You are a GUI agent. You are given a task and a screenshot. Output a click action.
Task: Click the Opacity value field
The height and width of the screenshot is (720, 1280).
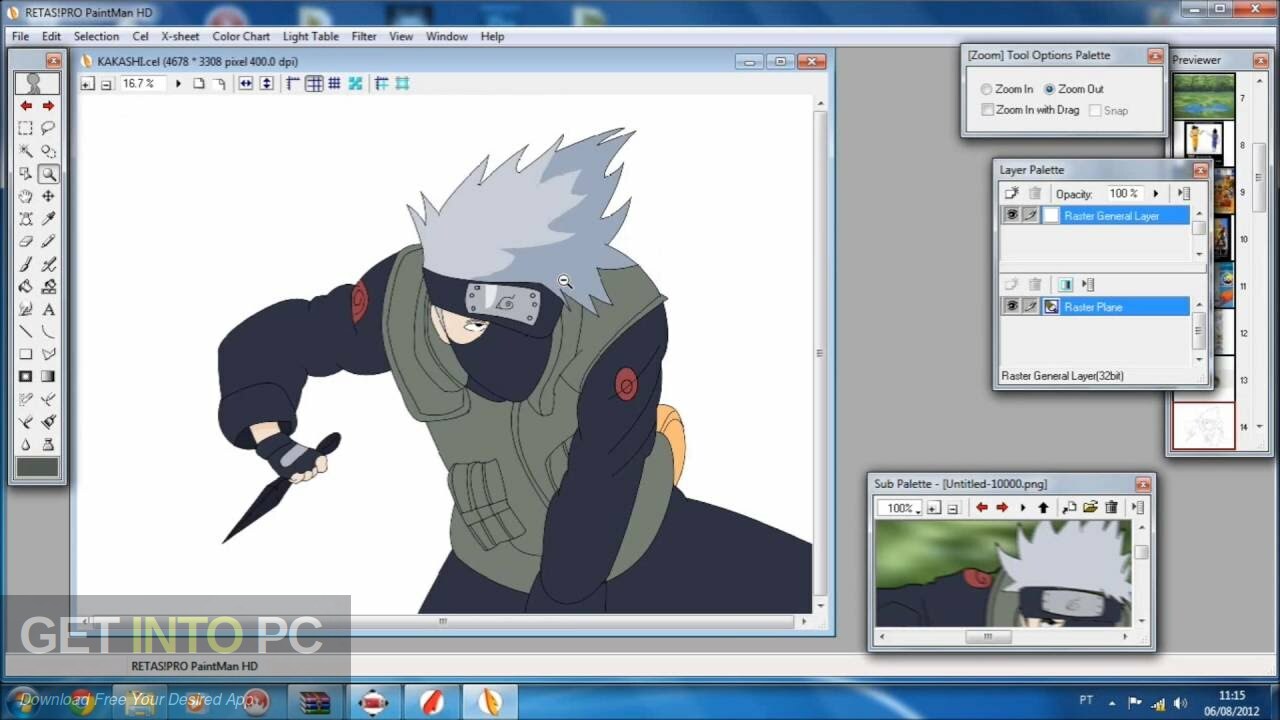(1123, 193)
